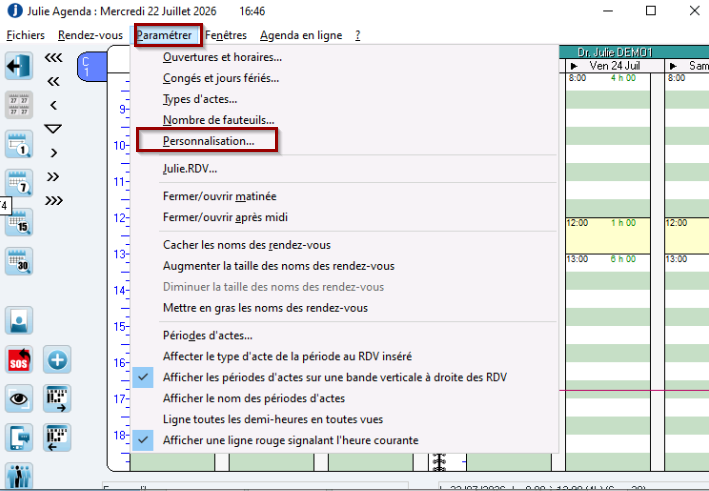Go to previous with single left arrow
The width and height of the screenshot is (709, 491).
pos(53,105)
